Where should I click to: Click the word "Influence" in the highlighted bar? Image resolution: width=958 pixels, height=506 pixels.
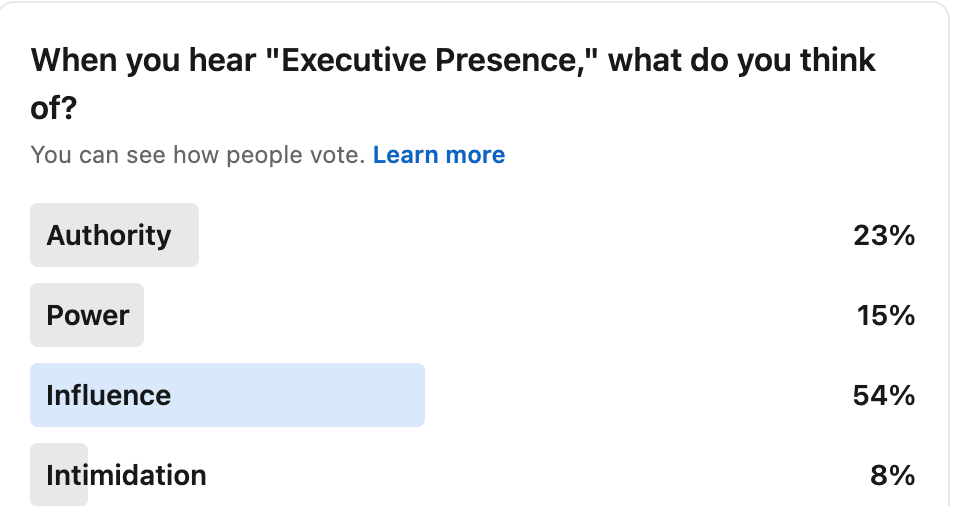pos(108,395)
